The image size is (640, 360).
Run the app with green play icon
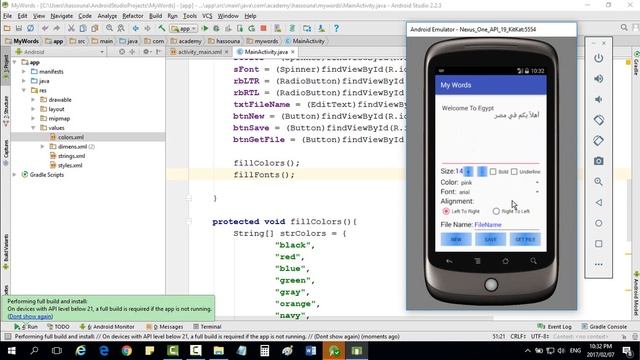[x=205, y=28]
